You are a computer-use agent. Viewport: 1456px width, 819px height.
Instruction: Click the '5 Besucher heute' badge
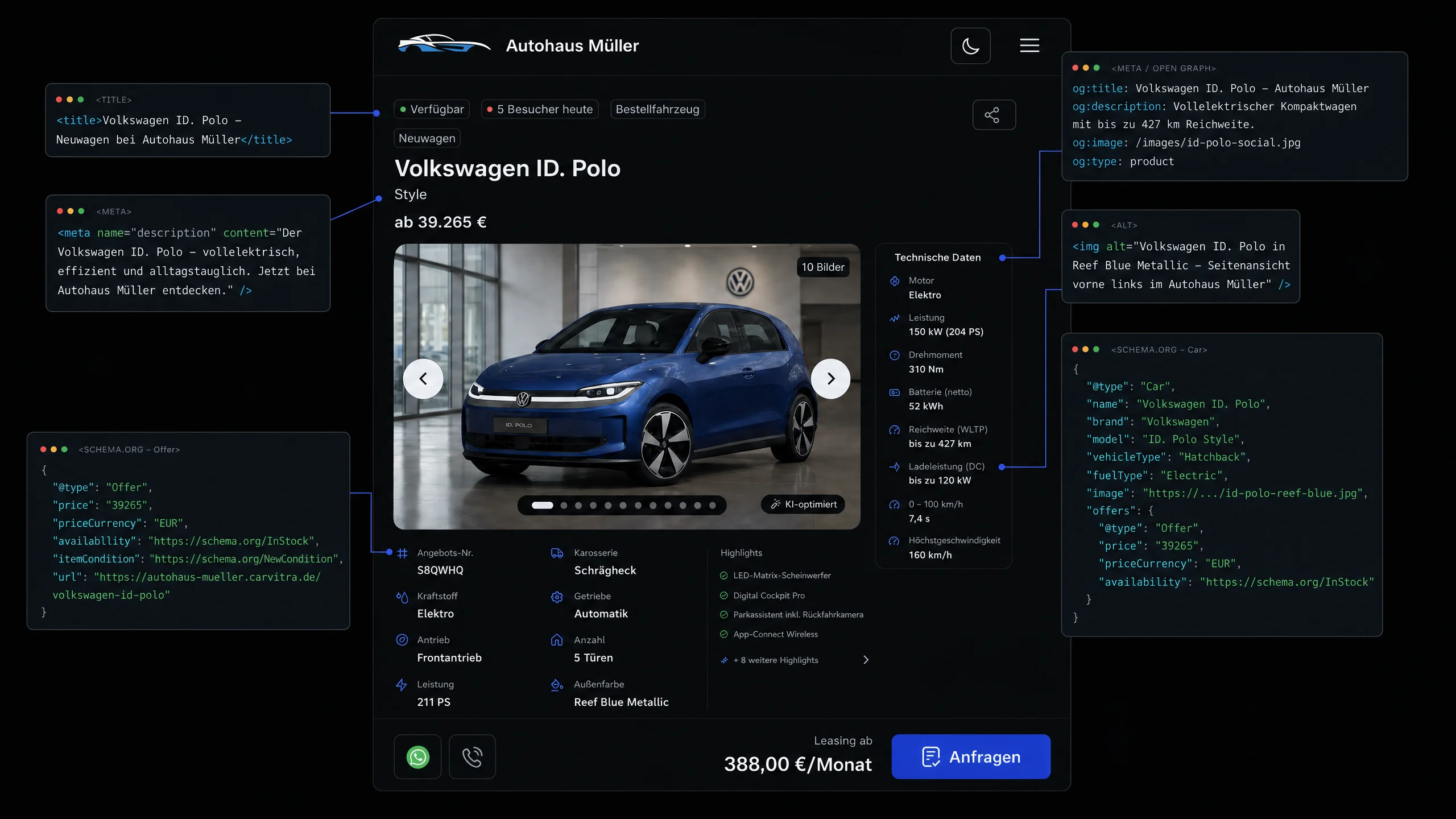click(x=540, y=109)
